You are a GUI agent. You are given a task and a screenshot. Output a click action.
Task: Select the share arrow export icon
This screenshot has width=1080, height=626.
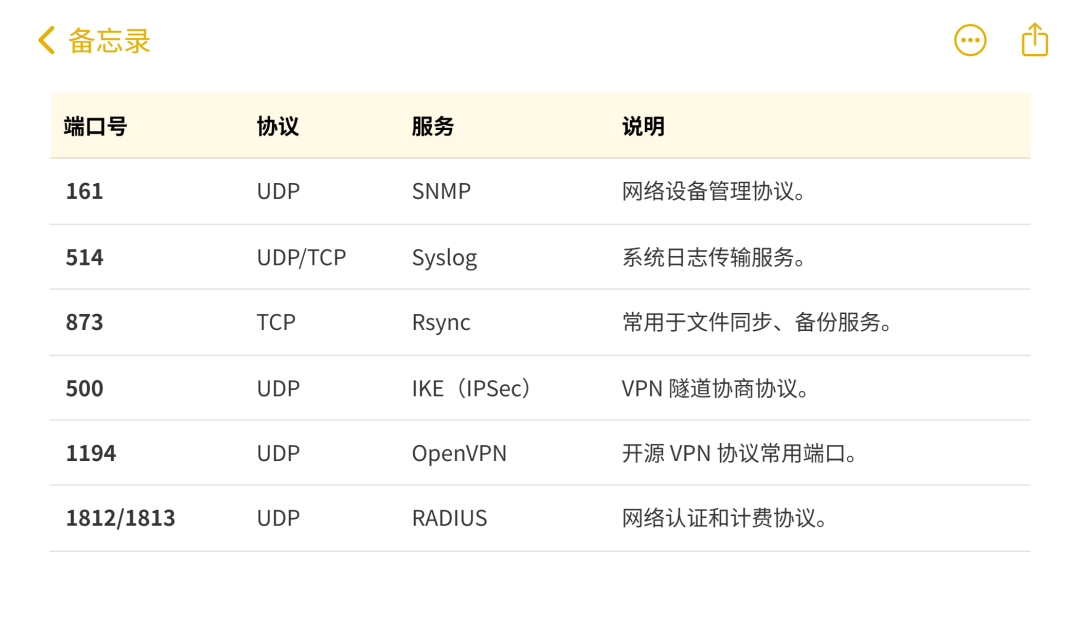click(x=1034, y=39)
